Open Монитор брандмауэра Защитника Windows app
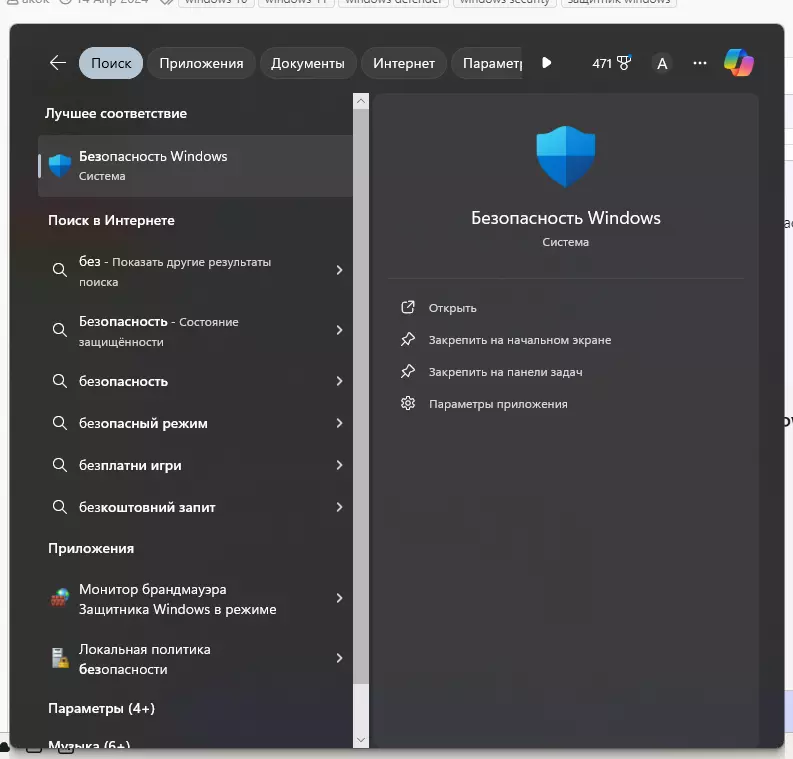 click(x=178, y=599)
